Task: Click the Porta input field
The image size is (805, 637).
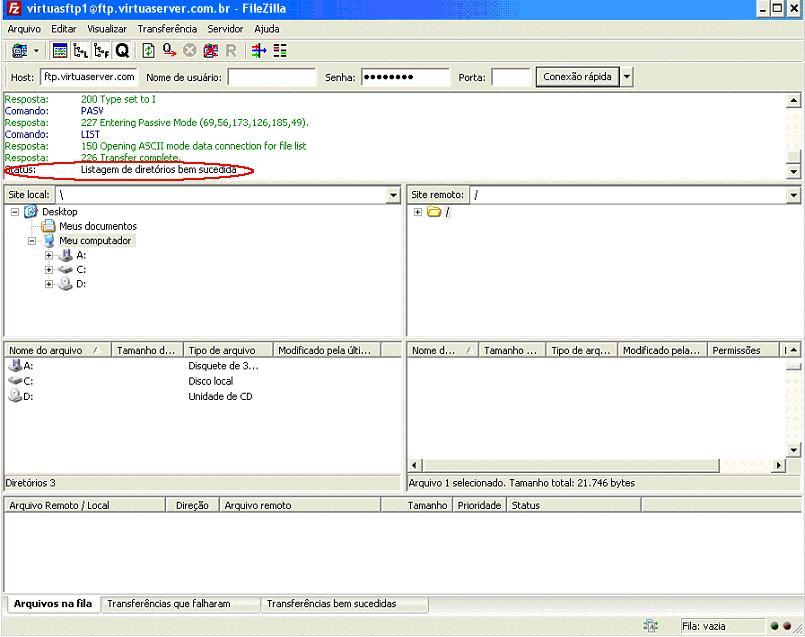Action: 510,77
